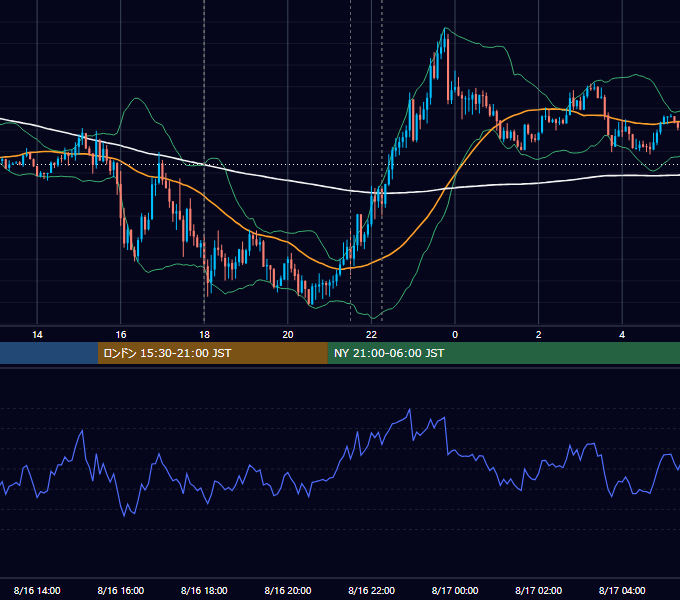Click the '4' hour label on price chart axis
This screenshot has width=680, height=600.
click(x=622, y=335)
